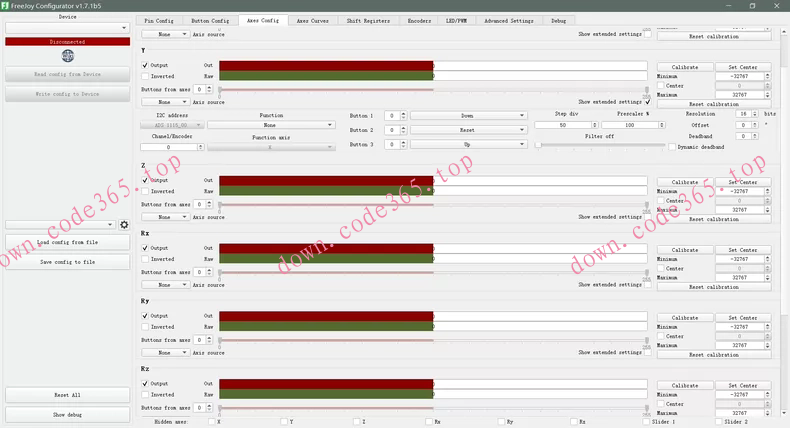Viewport: 790px width, 428px height.
Task: Select the Axes Curves tab
Action: 312,21
